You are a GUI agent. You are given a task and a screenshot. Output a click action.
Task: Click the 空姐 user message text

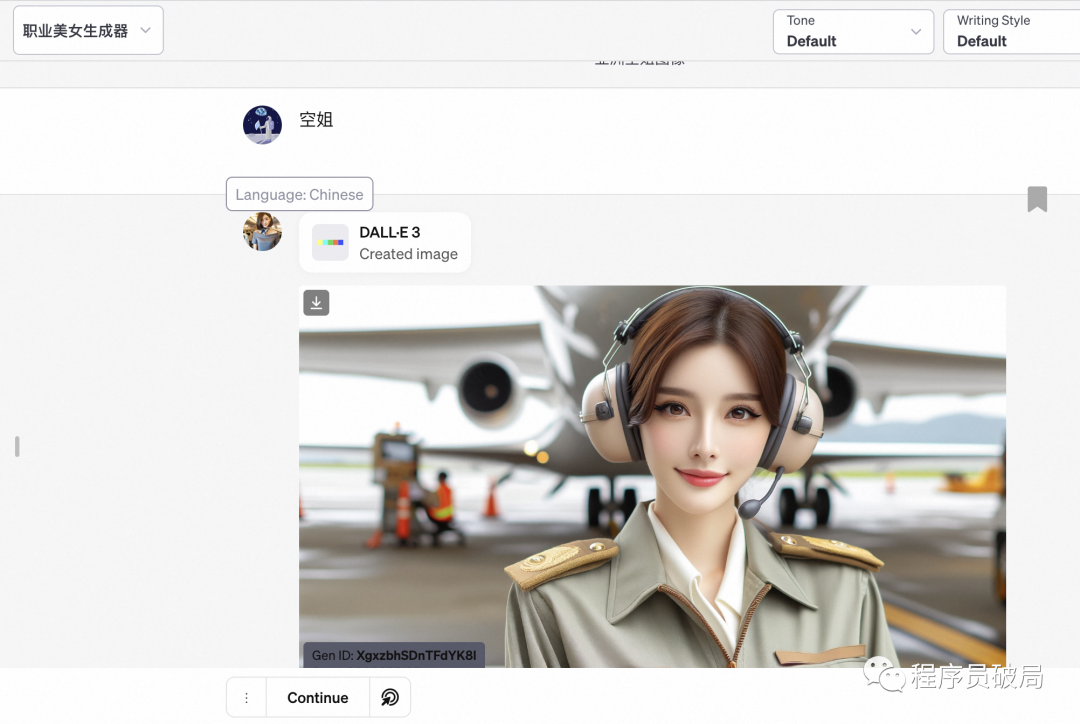pyautogui.click(x=316, y=120)
